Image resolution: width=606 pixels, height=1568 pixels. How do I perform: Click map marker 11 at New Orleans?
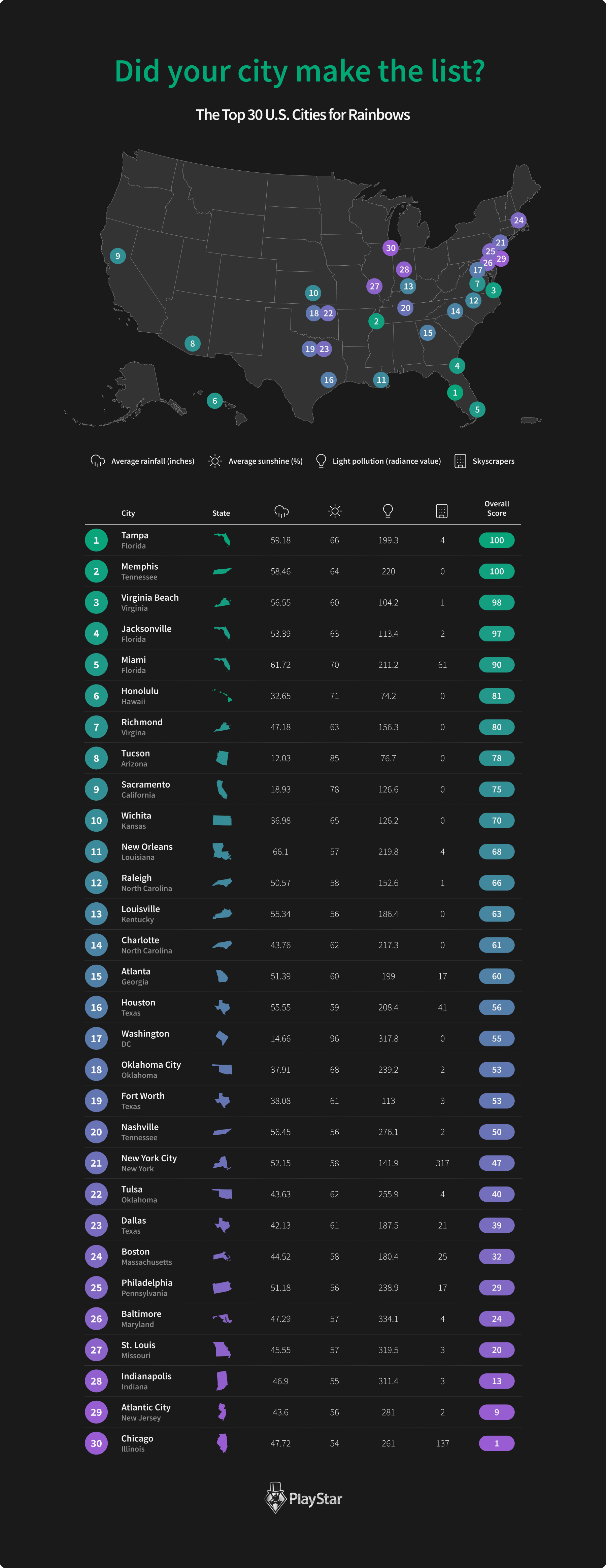(x=381, y=380)
